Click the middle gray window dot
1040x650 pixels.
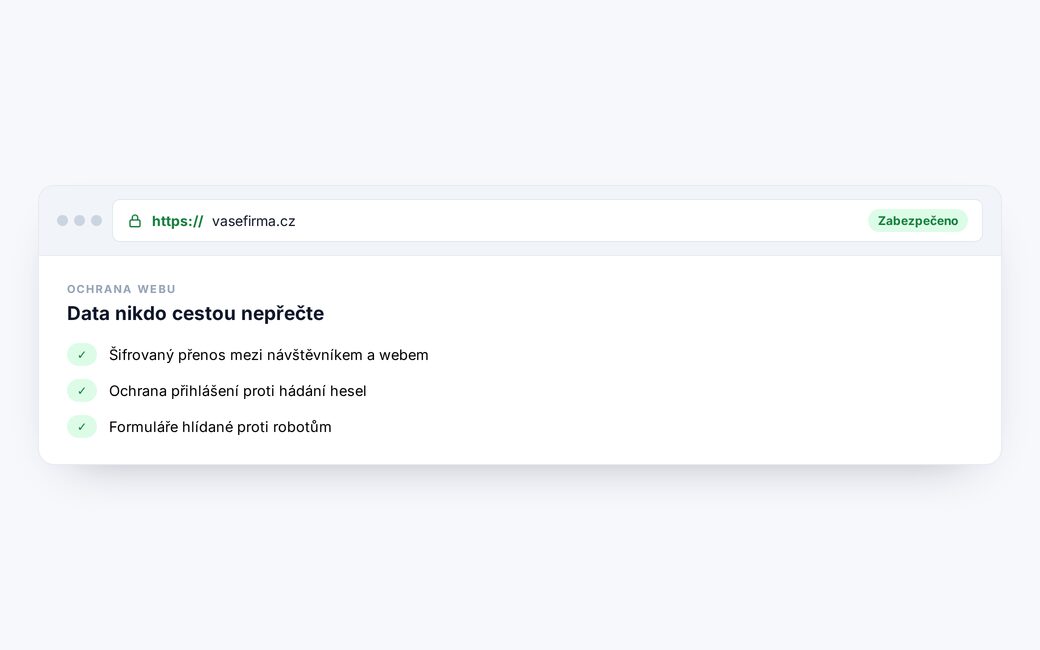click(80, 220)
